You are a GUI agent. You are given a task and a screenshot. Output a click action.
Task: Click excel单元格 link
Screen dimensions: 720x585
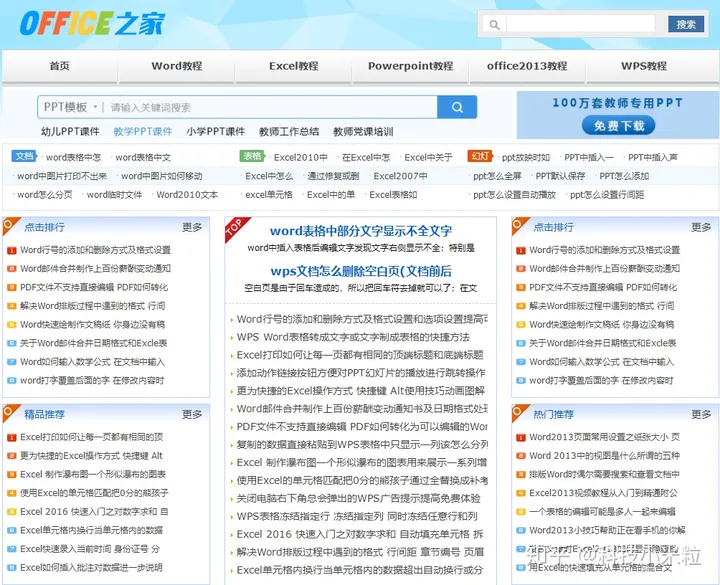pyautogui.click(x=269, y=195)
